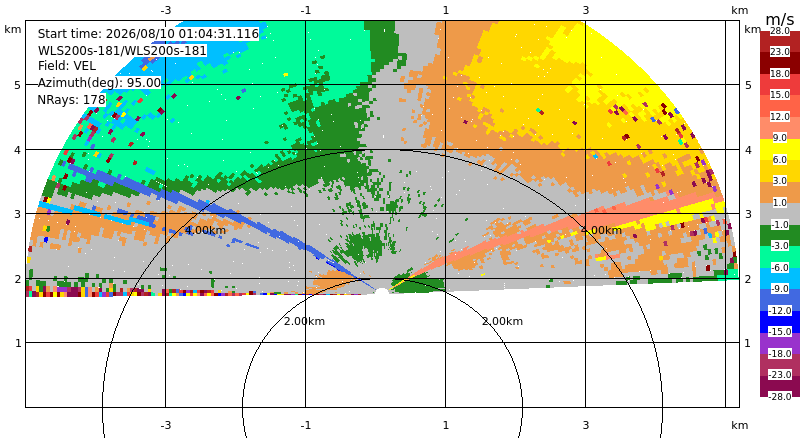Click the left 4.00km range ring label
This screenshot has width=800, height=438.
[205, 230]
